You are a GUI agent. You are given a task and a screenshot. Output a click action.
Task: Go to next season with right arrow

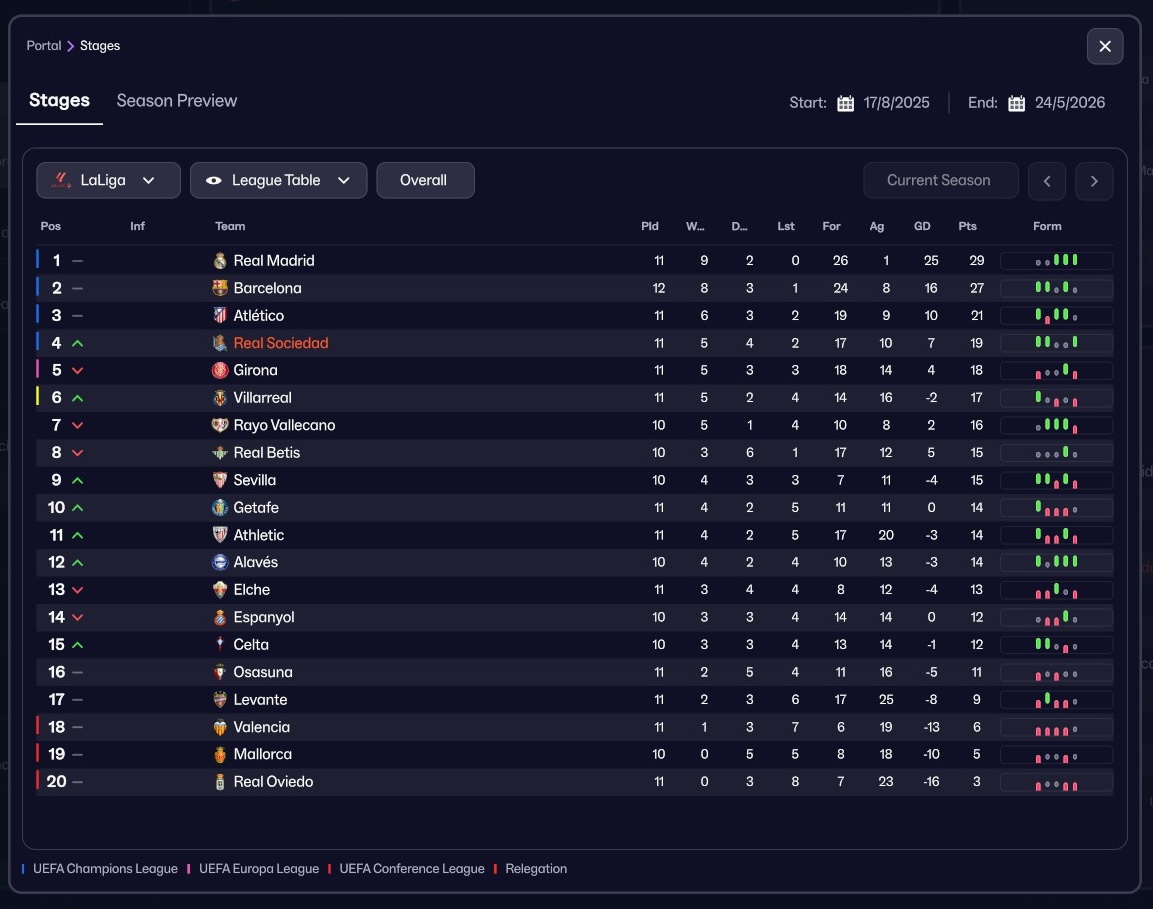(x=1094, y=181)
